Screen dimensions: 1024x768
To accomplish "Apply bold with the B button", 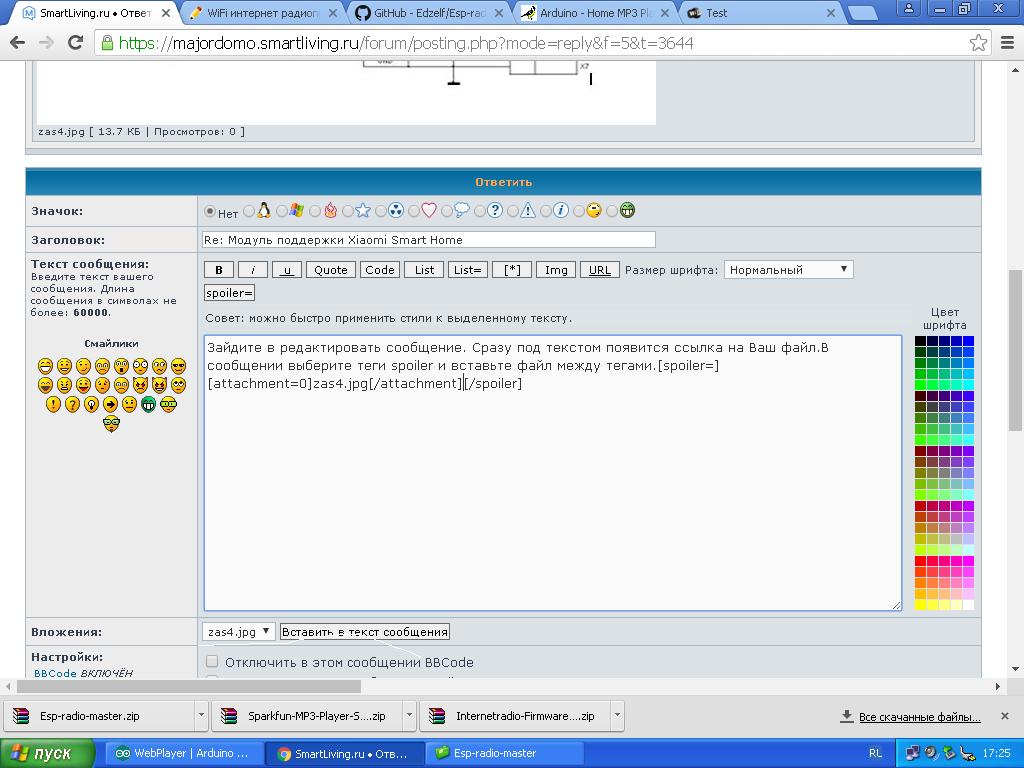I will [219, 270].
